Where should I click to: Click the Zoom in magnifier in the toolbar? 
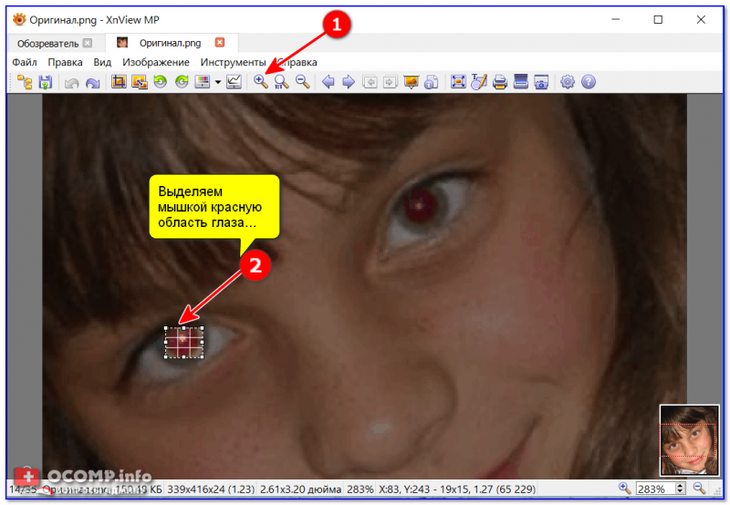(261, 82)
